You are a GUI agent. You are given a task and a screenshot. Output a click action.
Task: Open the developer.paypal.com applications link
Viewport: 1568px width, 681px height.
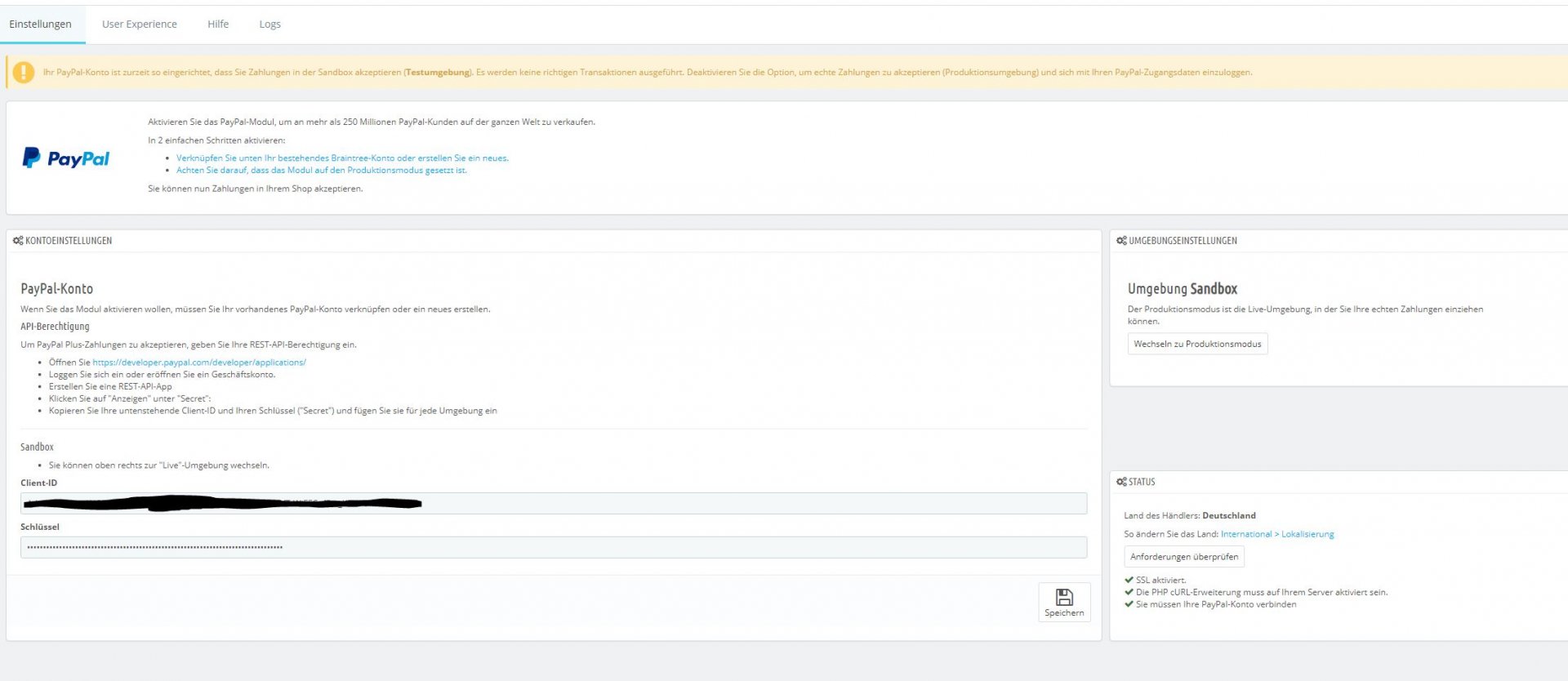coord(199,363)
